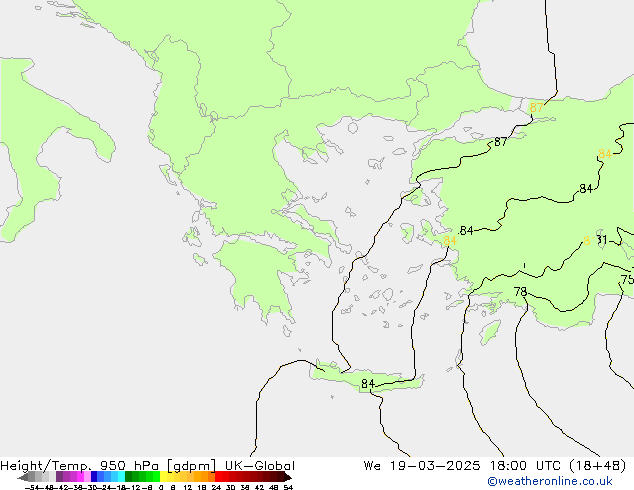The width and height of the screenshot is (634, 490).
Task: Click the black '87' contour label over Turkey
Action: 501,142
